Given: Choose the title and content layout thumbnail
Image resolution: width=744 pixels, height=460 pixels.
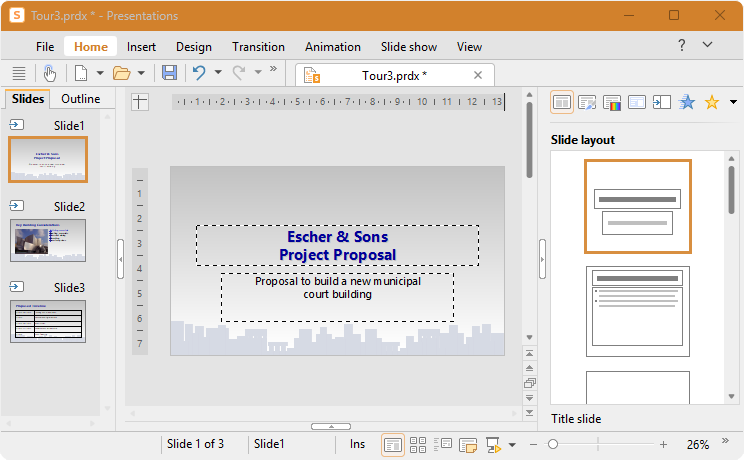Looking at the screenshot, I should click(x=638, y=311).
